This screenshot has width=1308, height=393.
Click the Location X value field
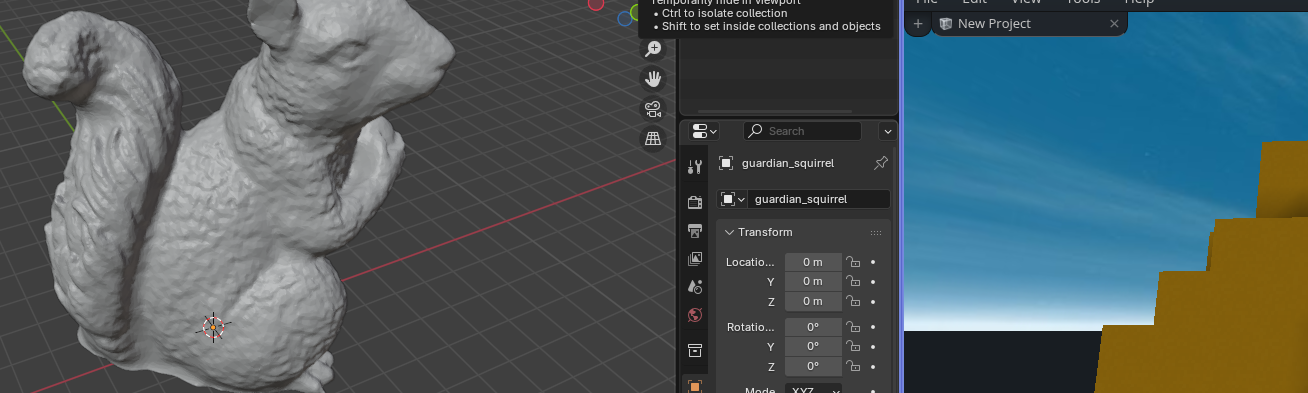pos(813,262)
